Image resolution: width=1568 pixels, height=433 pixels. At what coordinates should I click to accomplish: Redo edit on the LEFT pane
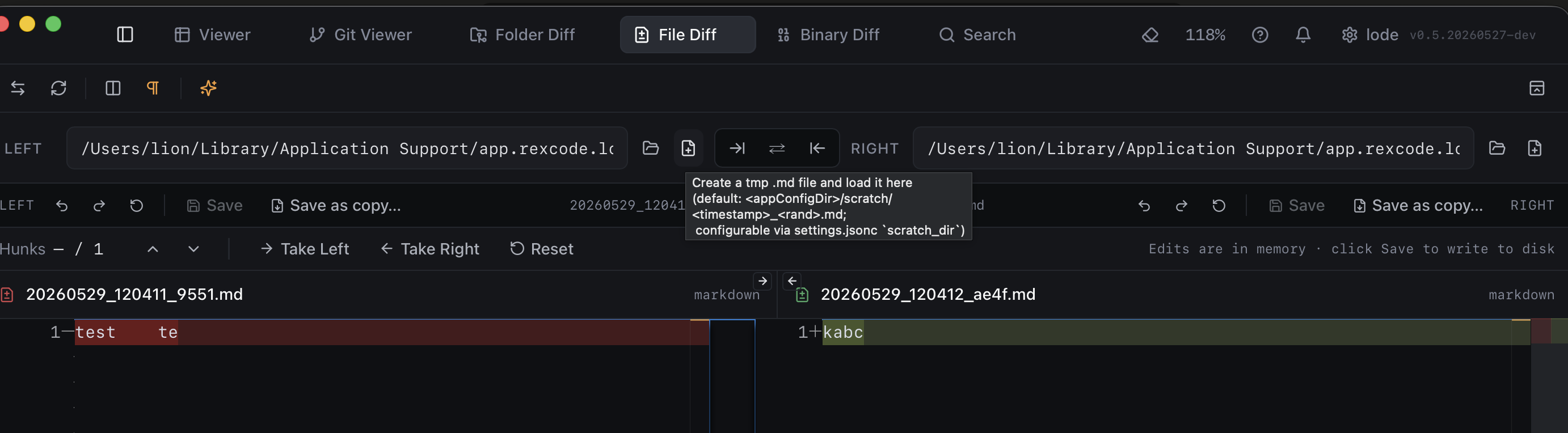[99, 206]
